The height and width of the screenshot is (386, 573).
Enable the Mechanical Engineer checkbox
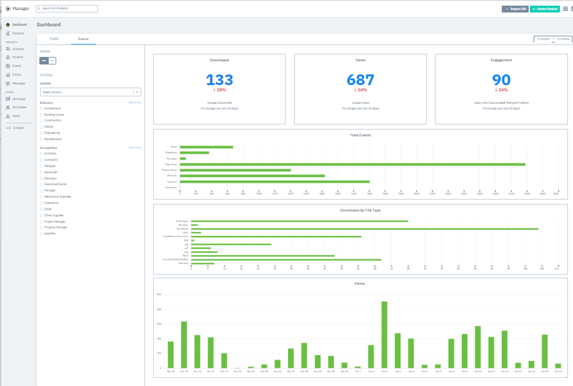[41, 197]
